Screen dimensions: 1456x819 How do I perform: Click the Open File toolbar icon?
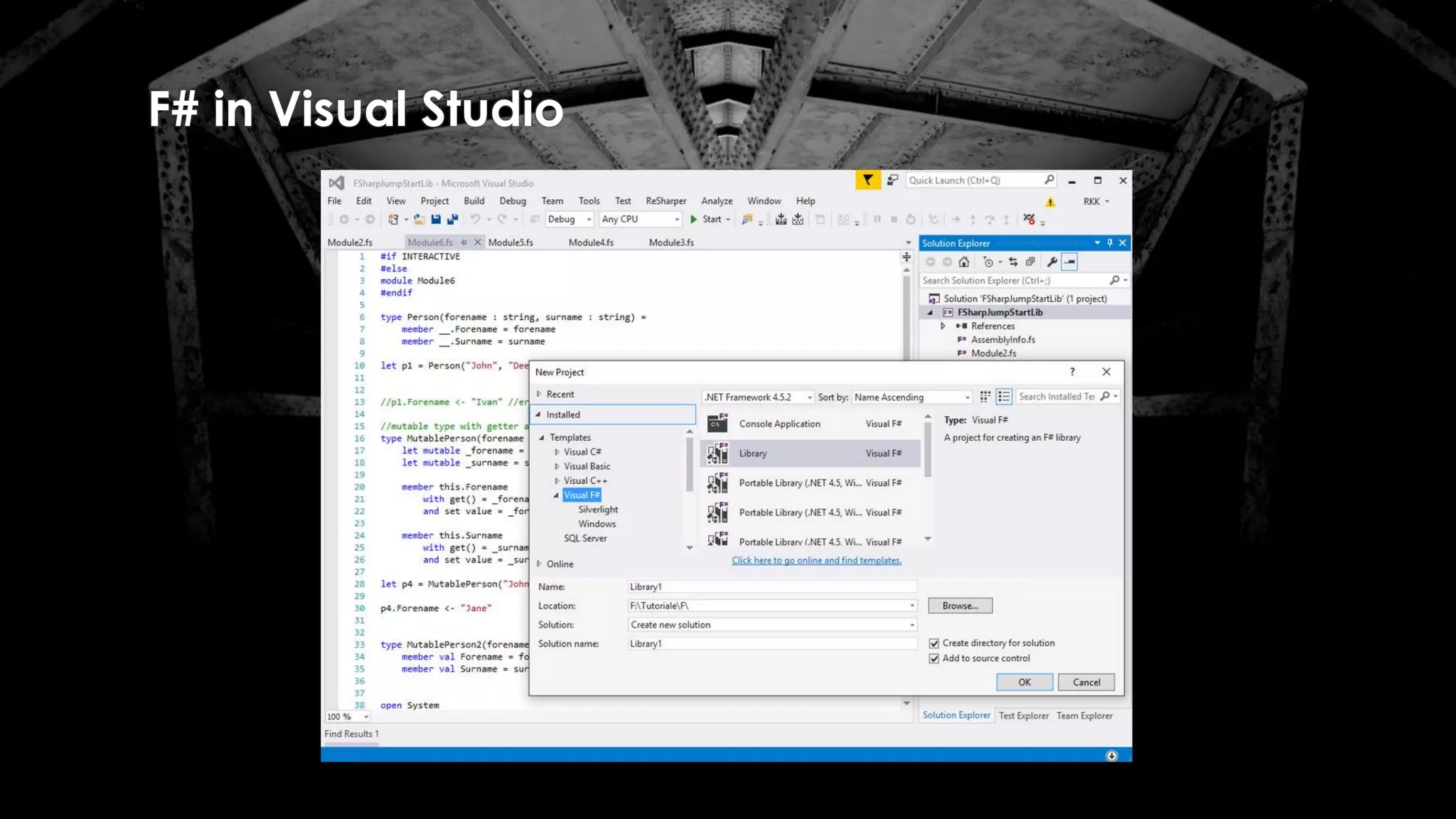click(x=419, y=220)
